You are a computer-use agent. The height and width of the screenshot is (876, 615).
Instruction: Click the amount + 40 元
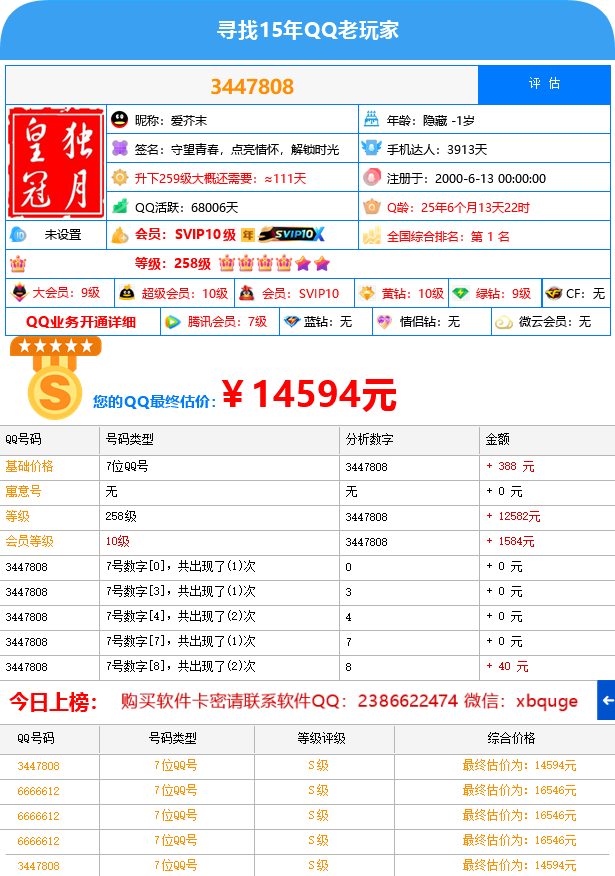pos(507,666)
